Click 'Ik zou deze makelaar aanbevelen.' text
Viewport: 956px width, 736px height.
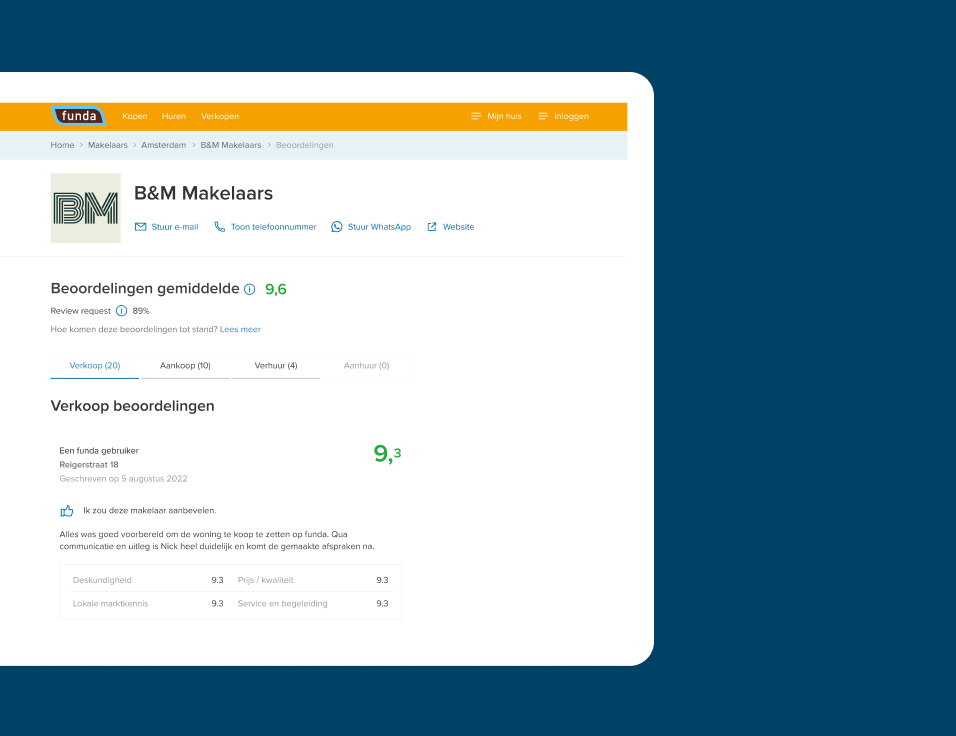pos(149,510)
